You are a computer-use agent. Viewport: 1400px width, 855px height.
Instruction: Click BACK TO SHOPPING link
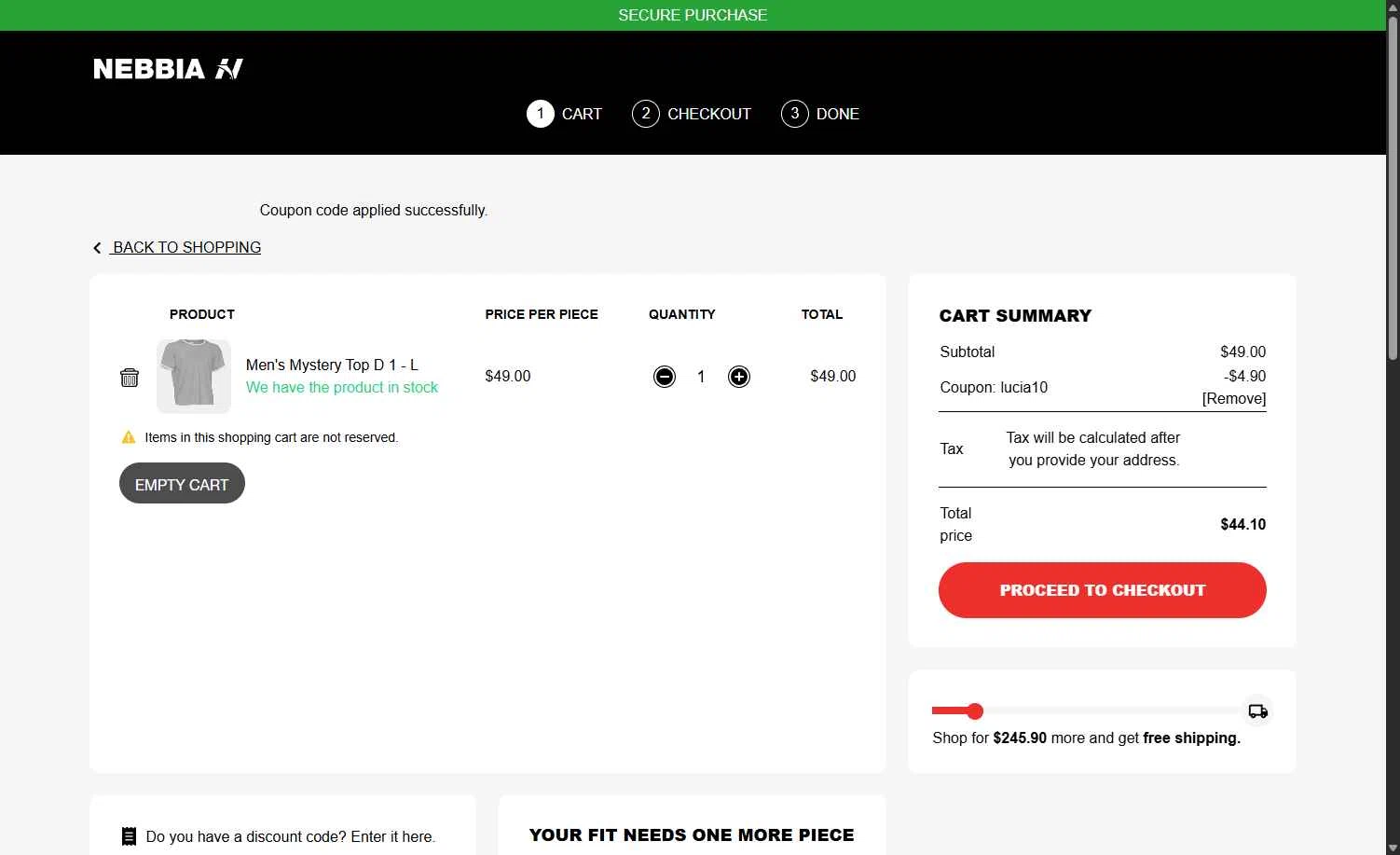(x=186, y=247)
